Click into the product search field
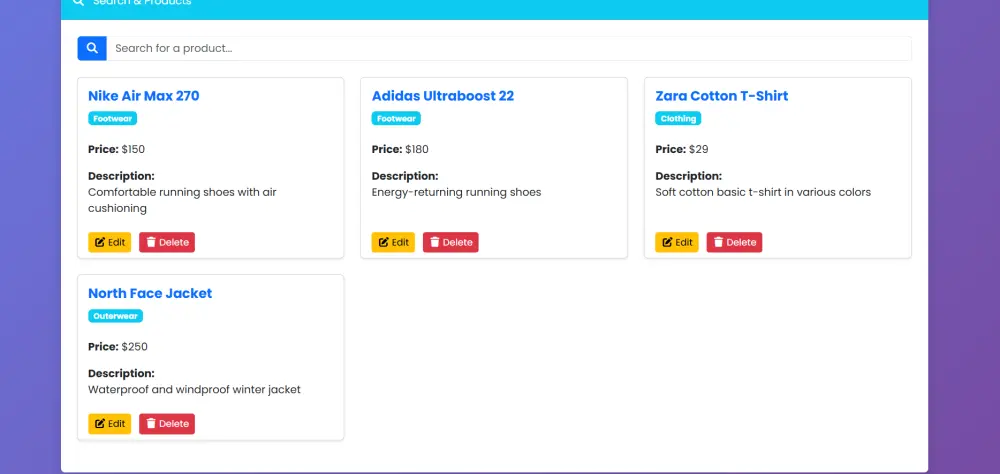1000x474 pixels. coord(508,48)
